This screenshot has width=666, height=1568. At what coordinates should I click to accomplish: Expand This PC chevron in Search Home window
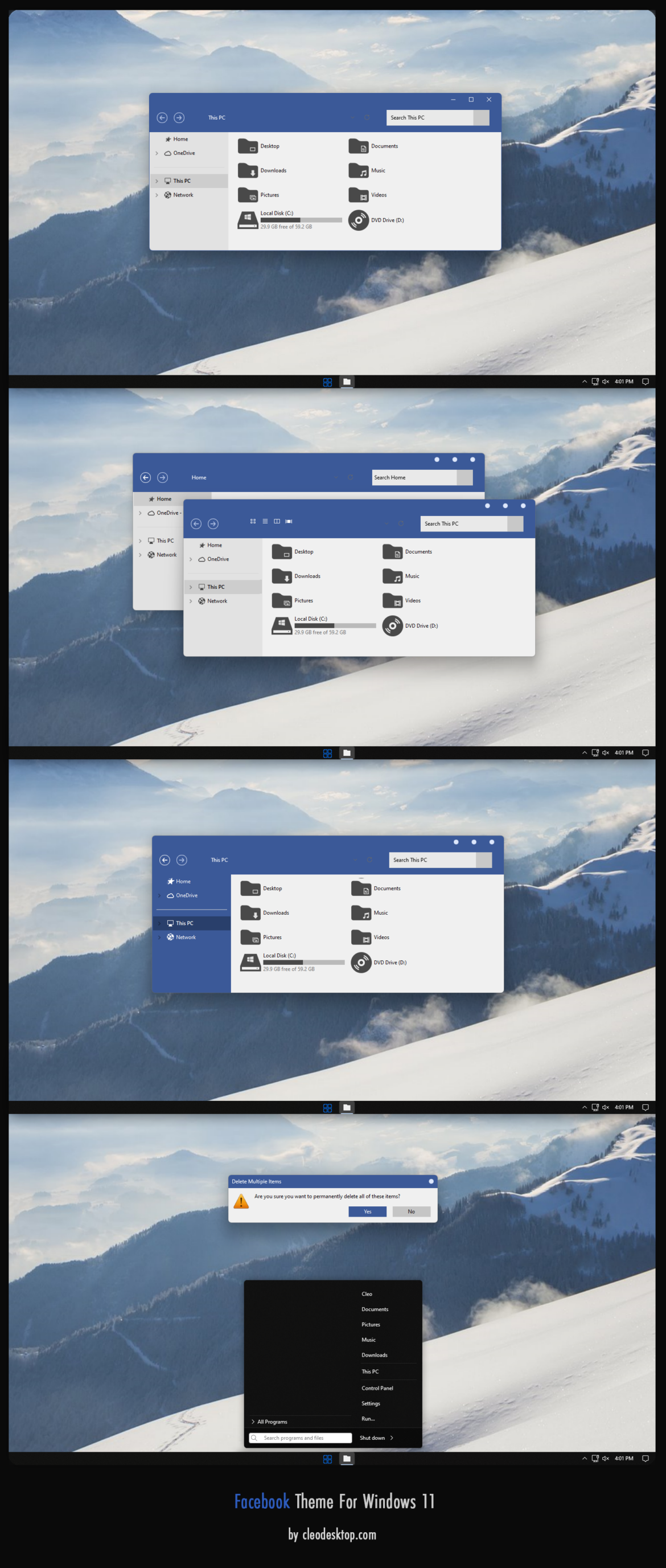tap(141, 541)
